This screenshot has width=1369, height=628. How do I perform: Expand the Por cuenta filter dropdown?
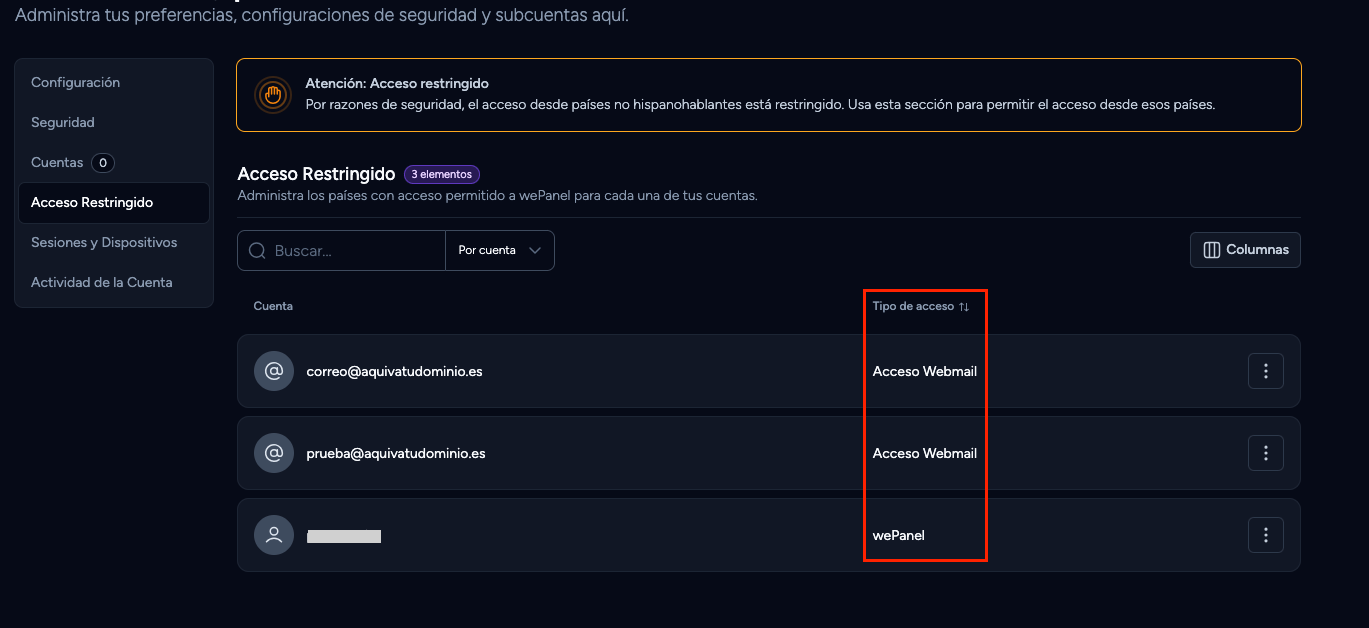coord(499,250)
